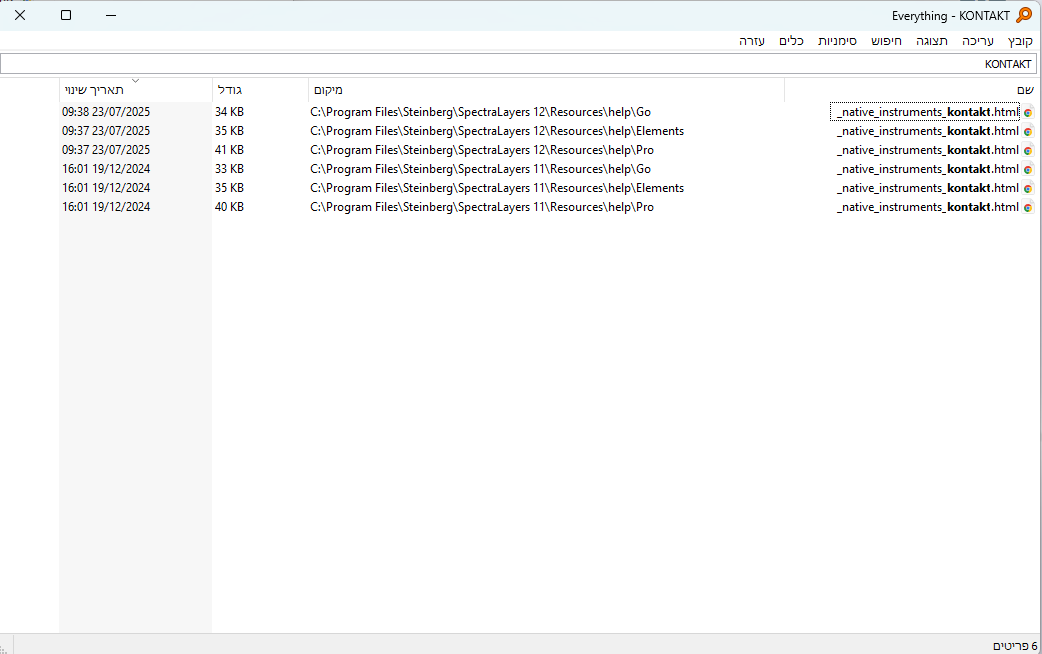Screen dimensions: 1042x654
Task: Select kontakt.html file in SpectraLayers 11 Go
Action: click(x=927, y=169)
